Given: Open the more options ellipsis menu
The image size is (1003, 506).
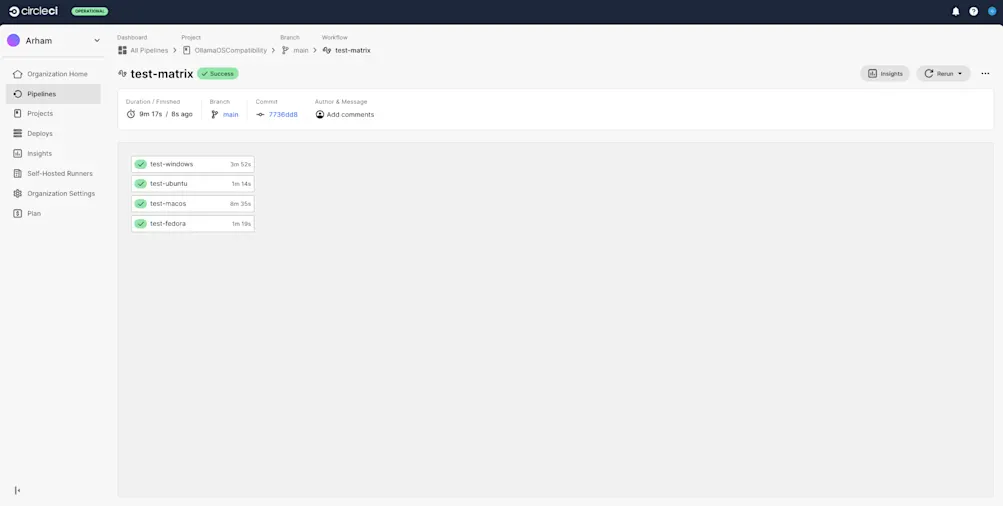Looking at the screenshot, I should (985, 74).
